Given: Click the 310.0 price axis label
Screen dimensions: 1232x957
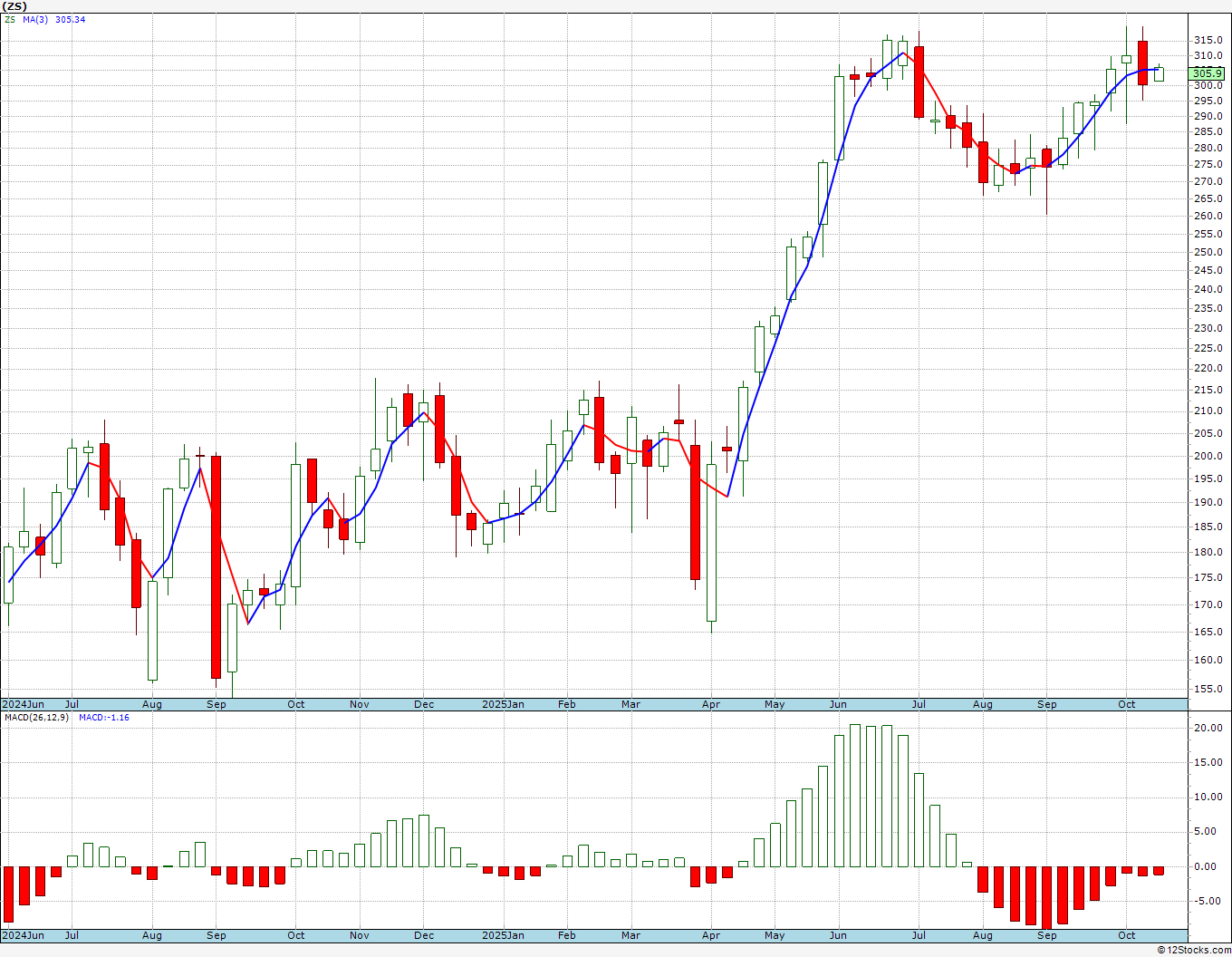Looking at the screenshot, I should 1208,55.
